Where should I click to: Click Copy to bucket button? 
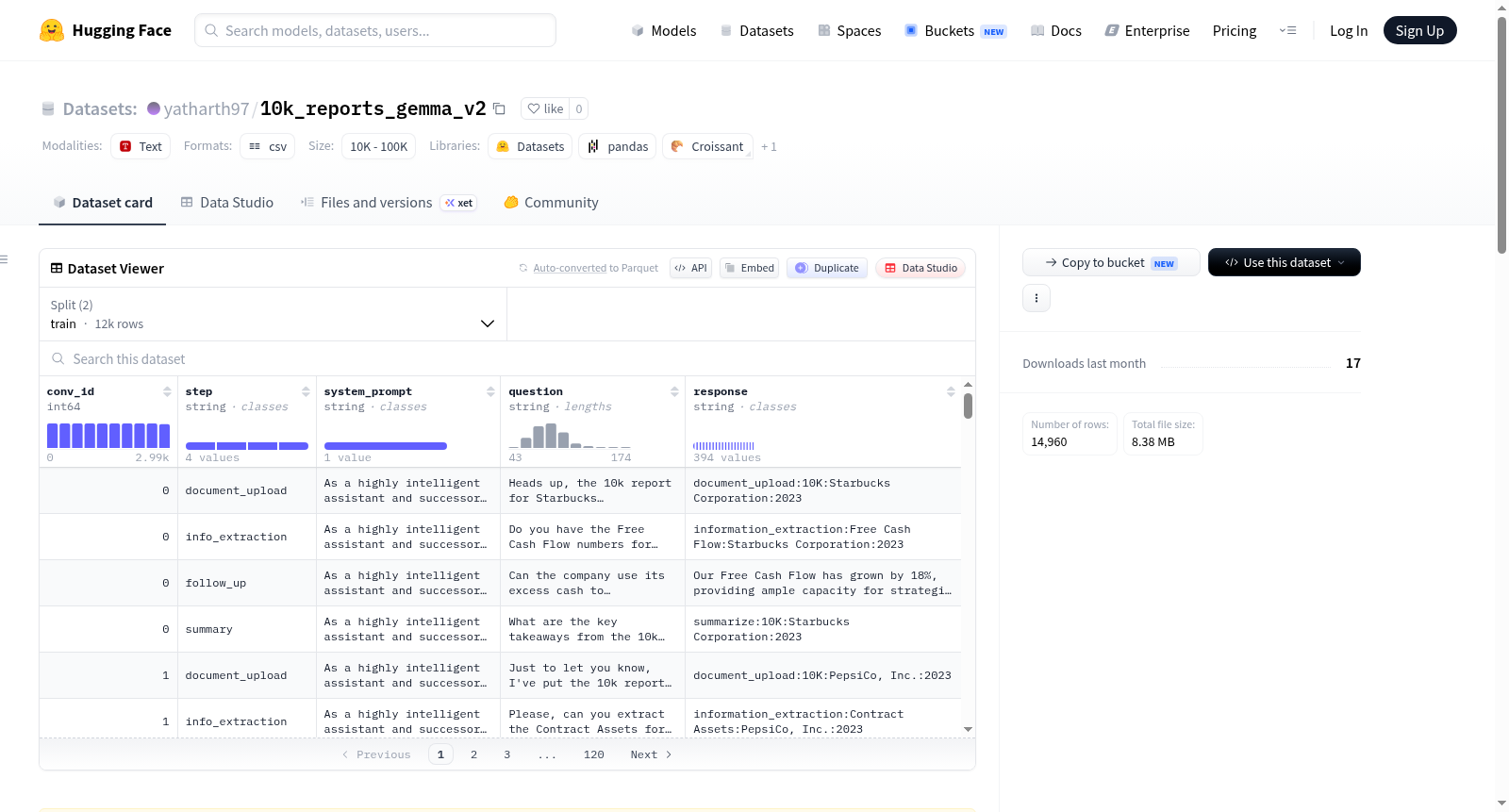(x=1111, y=262)
